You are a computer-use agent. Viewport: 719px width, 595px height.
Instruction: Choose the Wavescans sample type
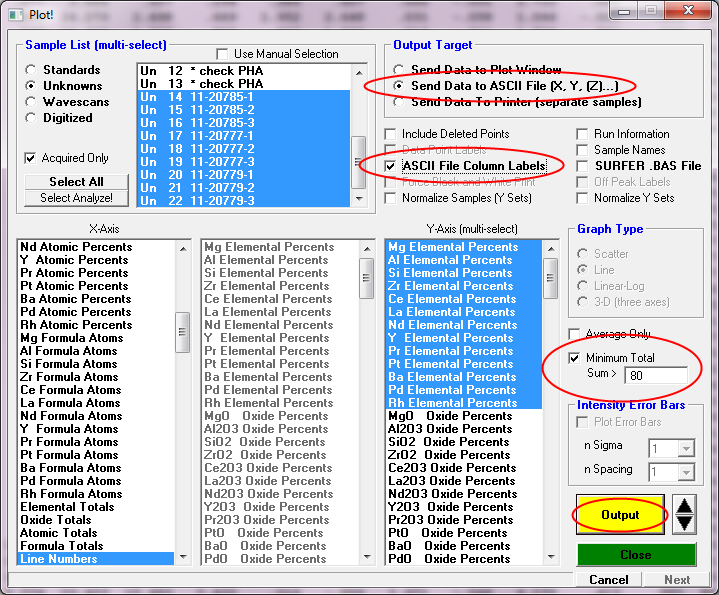tap(32, 102)
